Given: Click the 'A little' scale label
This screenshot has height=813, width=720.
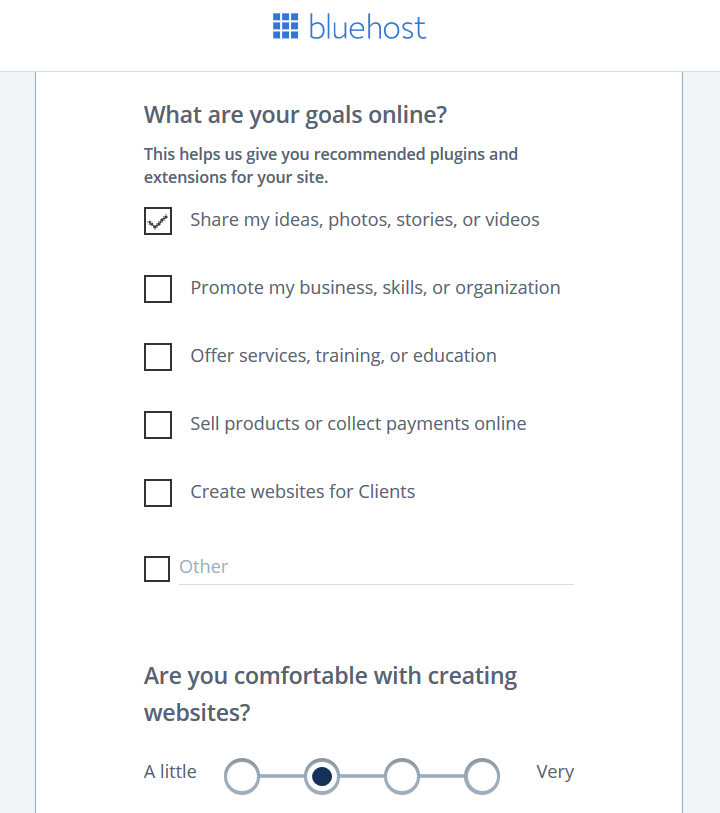Looking at the screenshot, I should point(170,772).
